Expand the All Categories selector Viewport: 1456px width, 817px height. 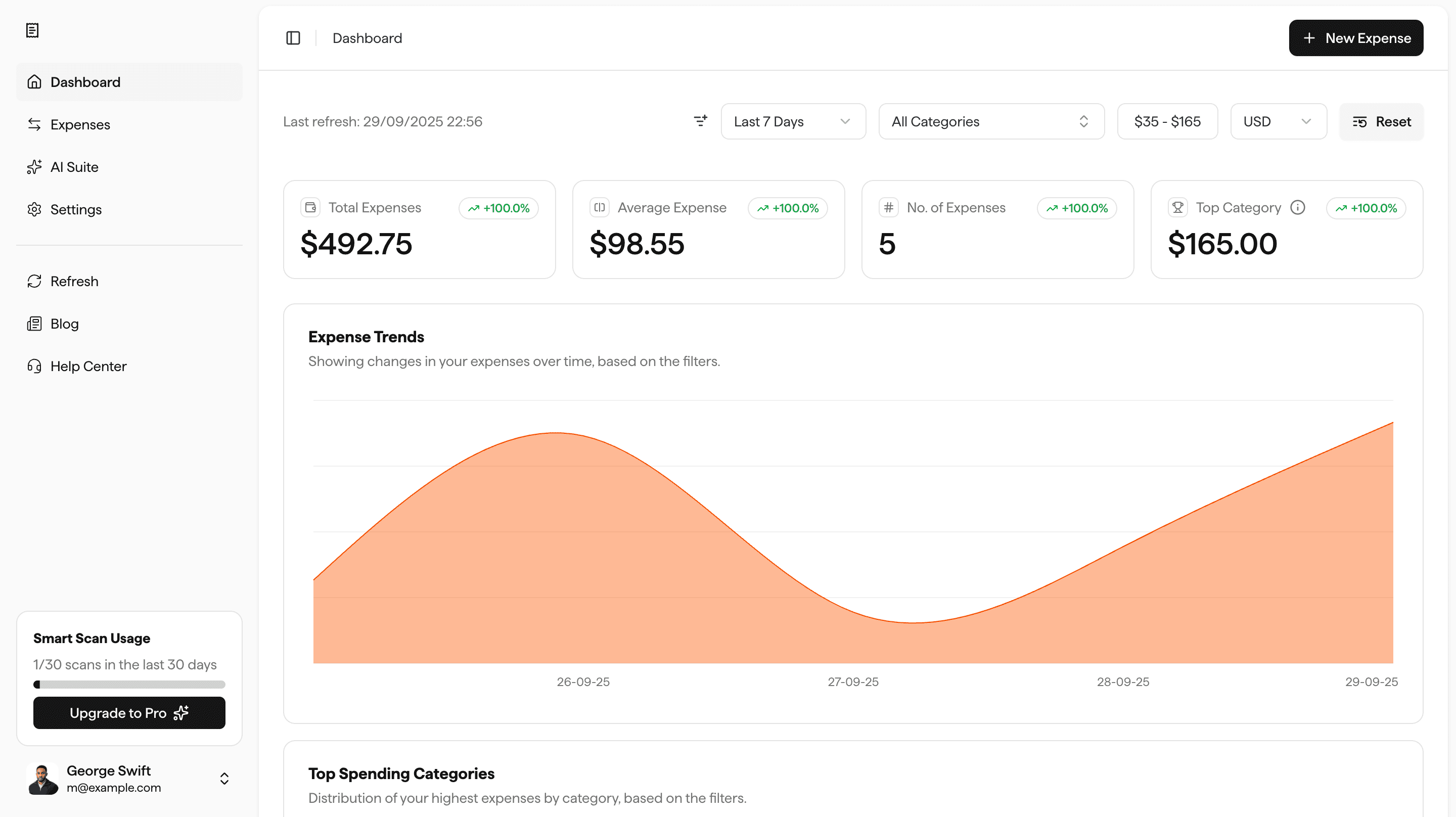pyautogui.click(x=991, y=121)
